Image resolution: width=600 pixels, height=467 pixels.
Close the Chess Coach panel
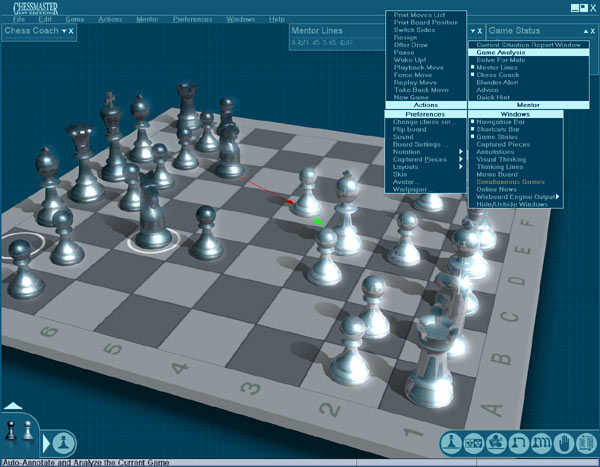pos(71,31)
